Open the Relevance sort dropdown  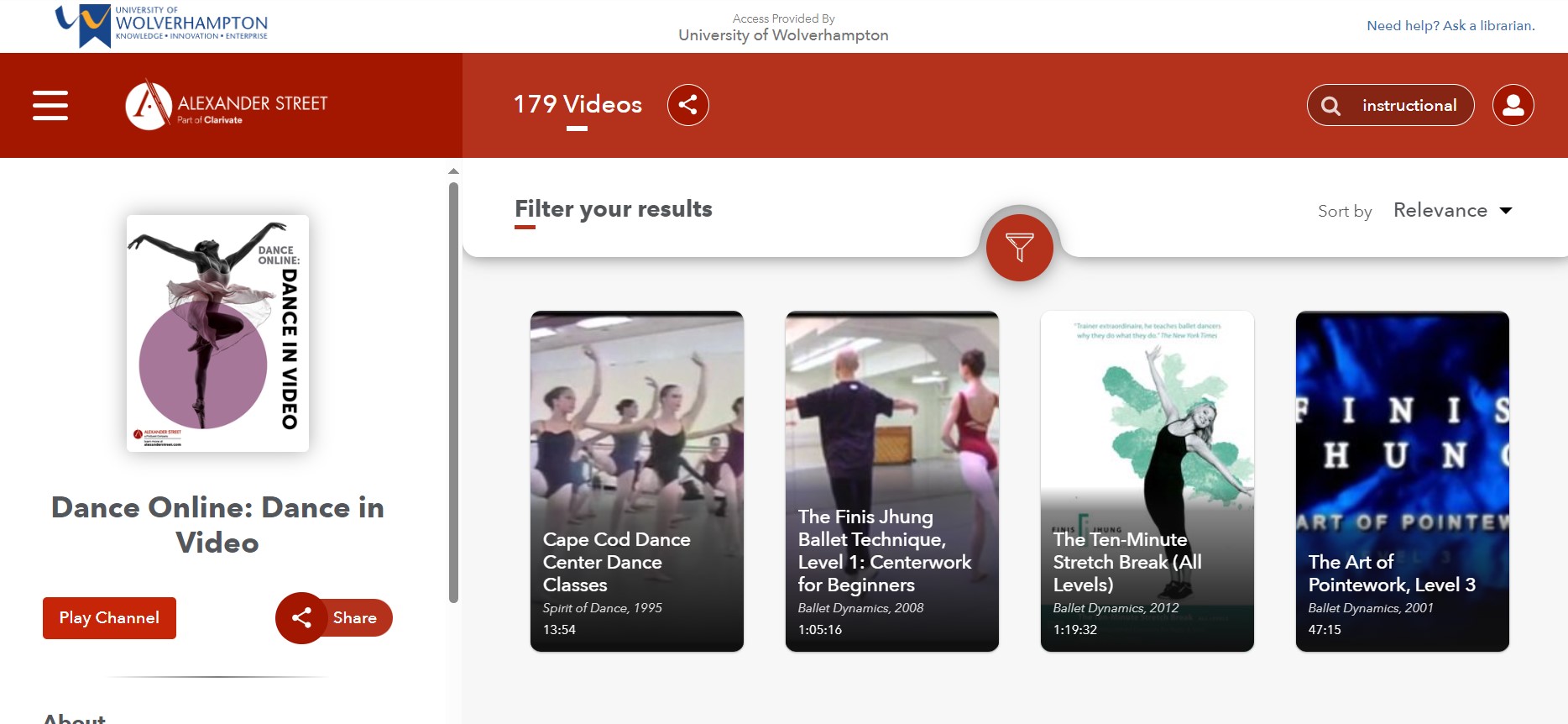point(1453,210)
